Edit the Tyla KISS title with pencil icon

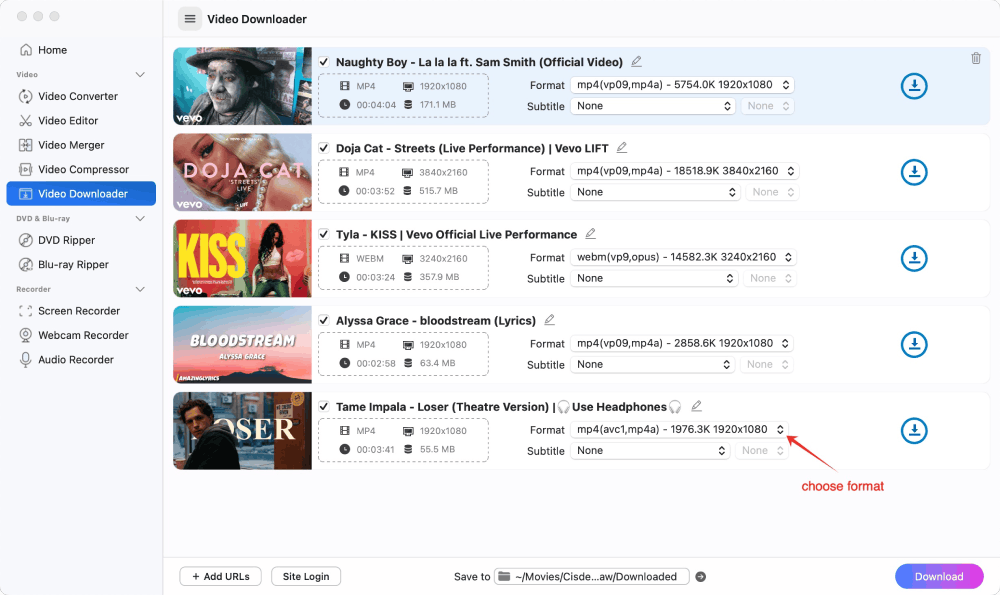(x=591, y=233)
